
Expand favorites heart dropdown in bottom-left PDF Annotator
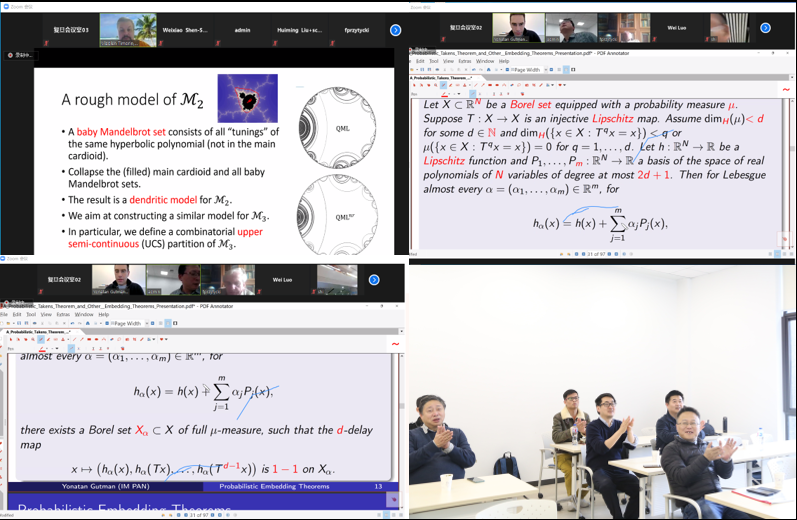[166, 339]
